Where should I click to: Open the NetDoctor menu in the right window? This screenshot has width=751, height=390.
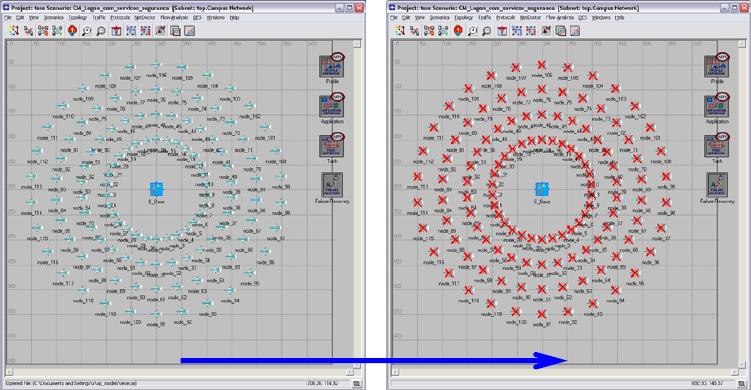(530, 17)
